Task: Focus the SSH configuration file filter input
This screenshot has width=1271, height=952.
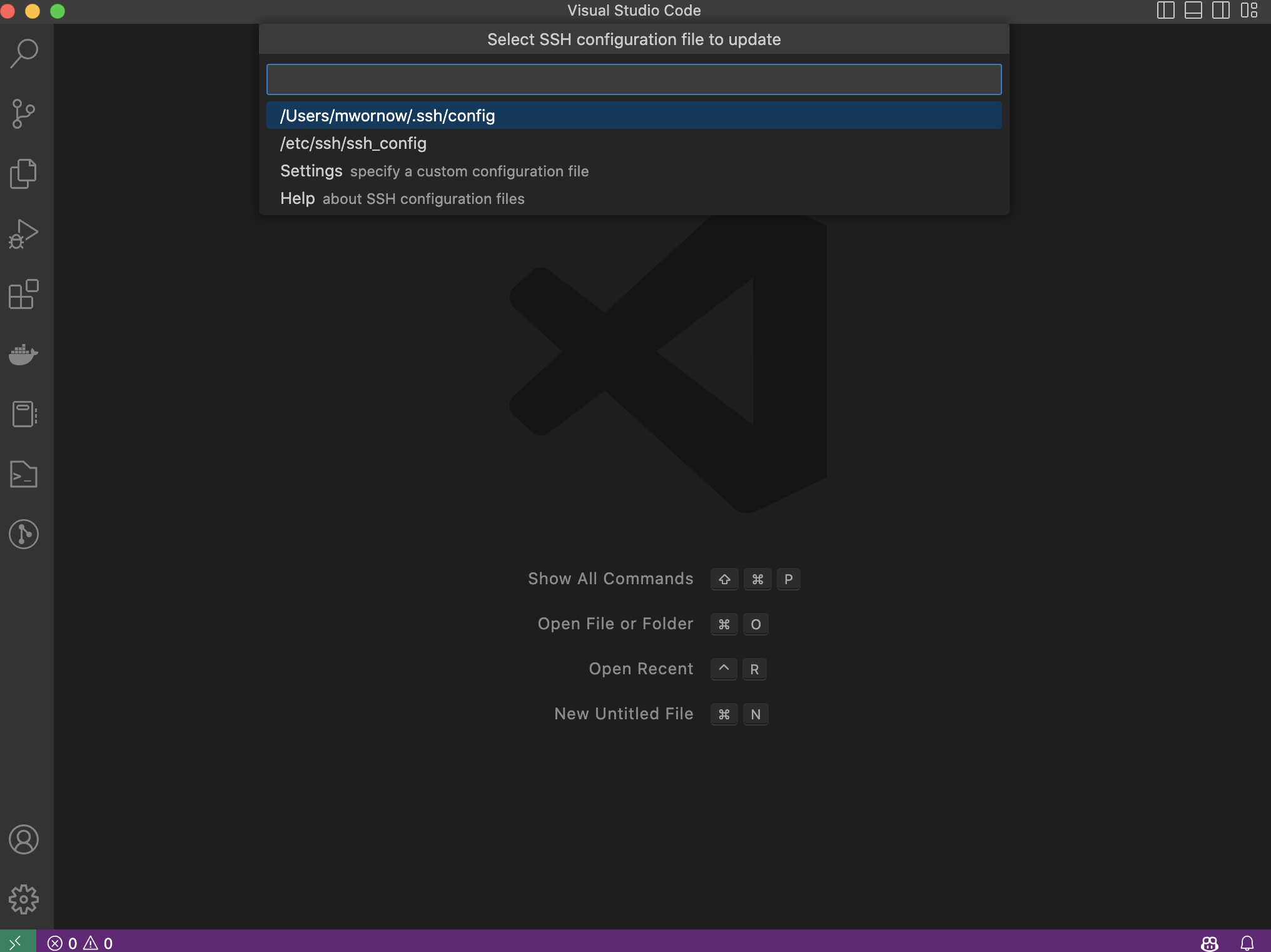Action: click(x=634, y=79)
